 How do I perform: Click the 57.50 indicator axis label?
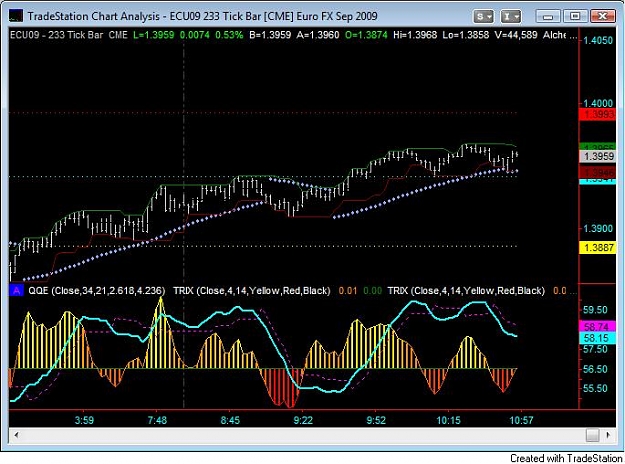tap(595, 349)
